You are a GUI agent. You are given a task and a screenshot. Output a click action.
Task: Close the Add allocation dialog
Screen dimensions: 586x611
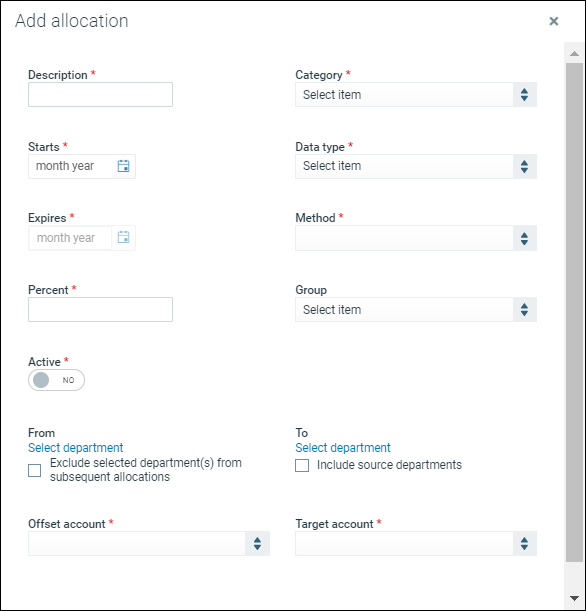coord(554,21)
